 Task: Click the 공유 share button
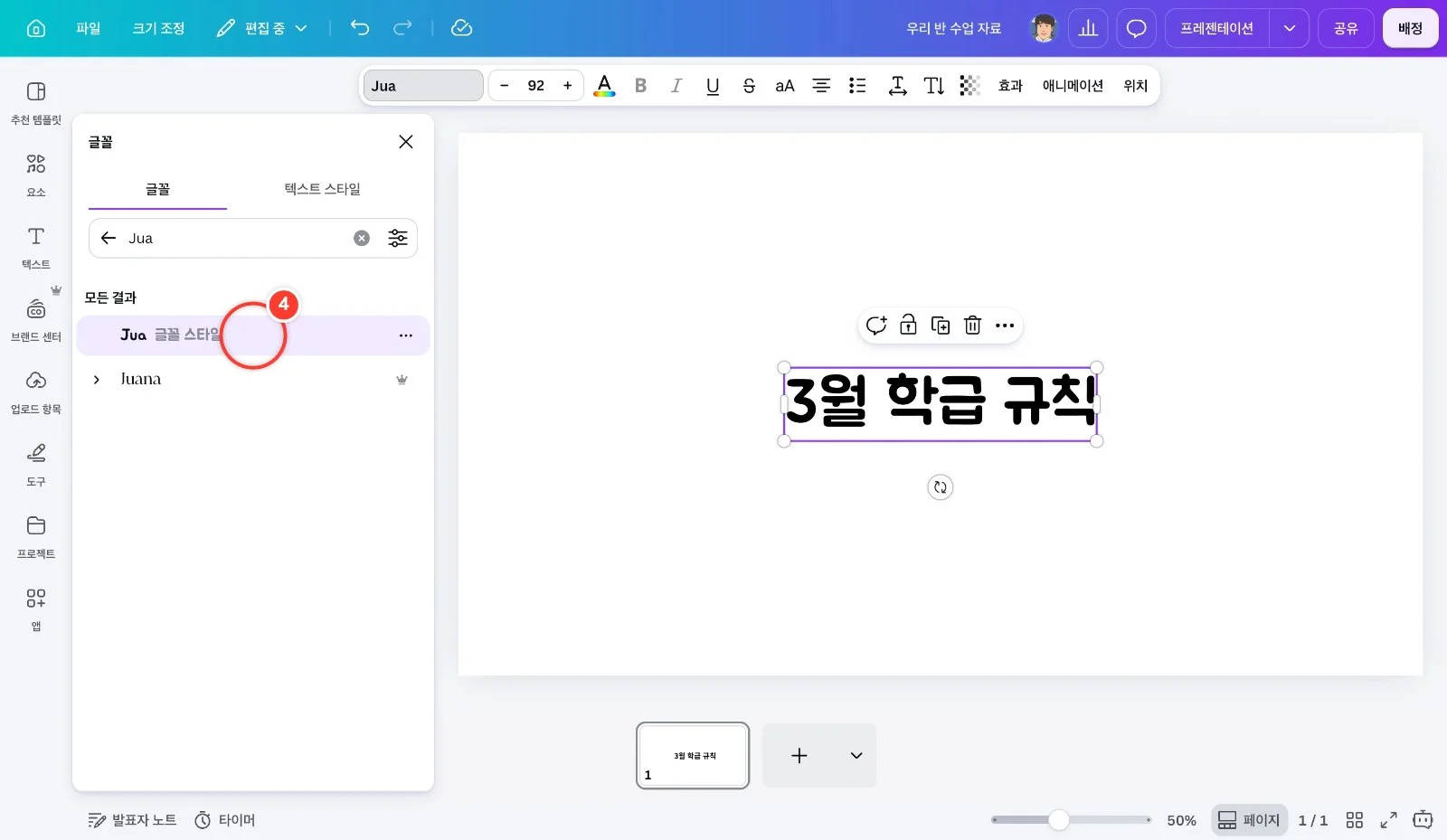point(1346,28)
